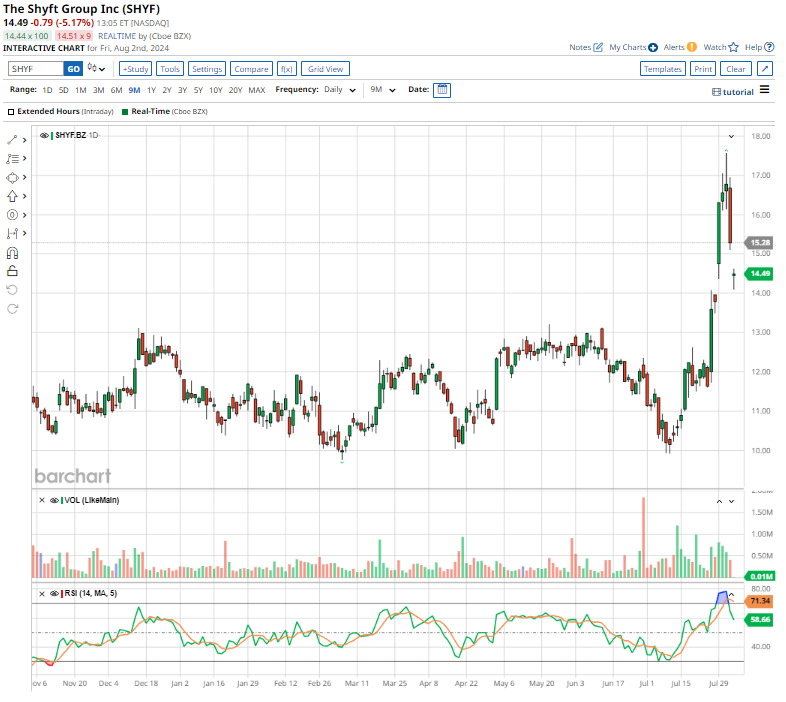
Task: Click the Watch star icon
Action: [x=733, y=47]
